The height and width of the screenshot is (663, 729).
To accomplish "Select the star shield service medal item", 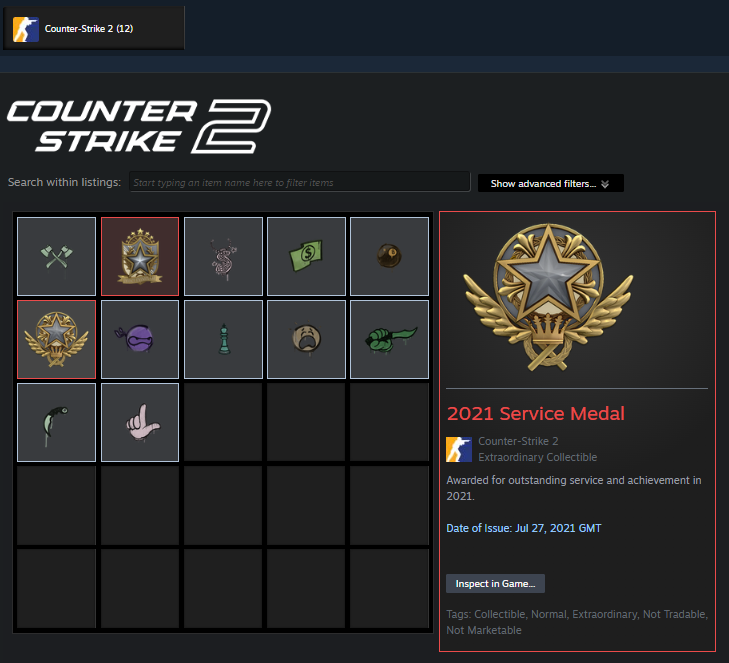I will [140, 256].
